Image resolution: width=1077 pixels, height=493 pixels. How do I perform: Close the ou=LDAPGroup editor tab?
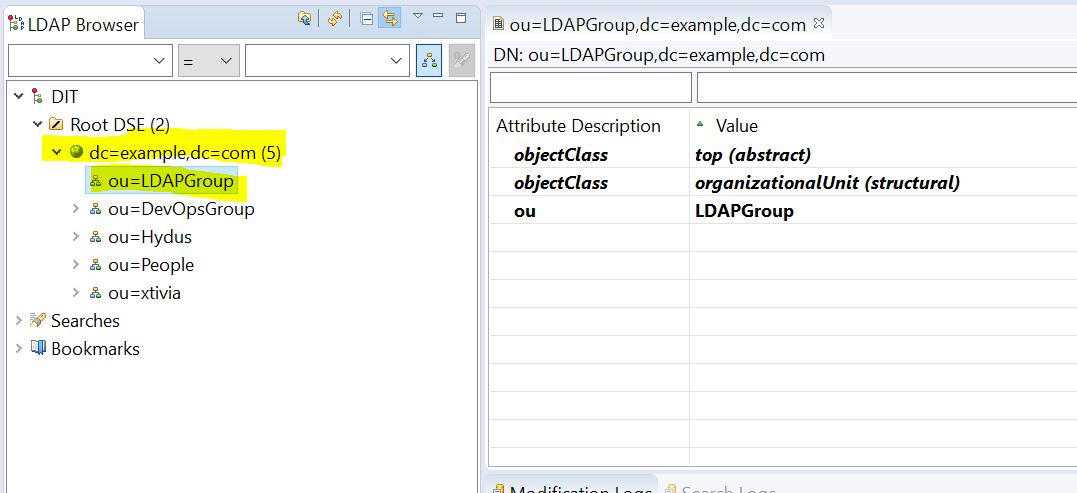pyautogui.click(x=818, y=22)
